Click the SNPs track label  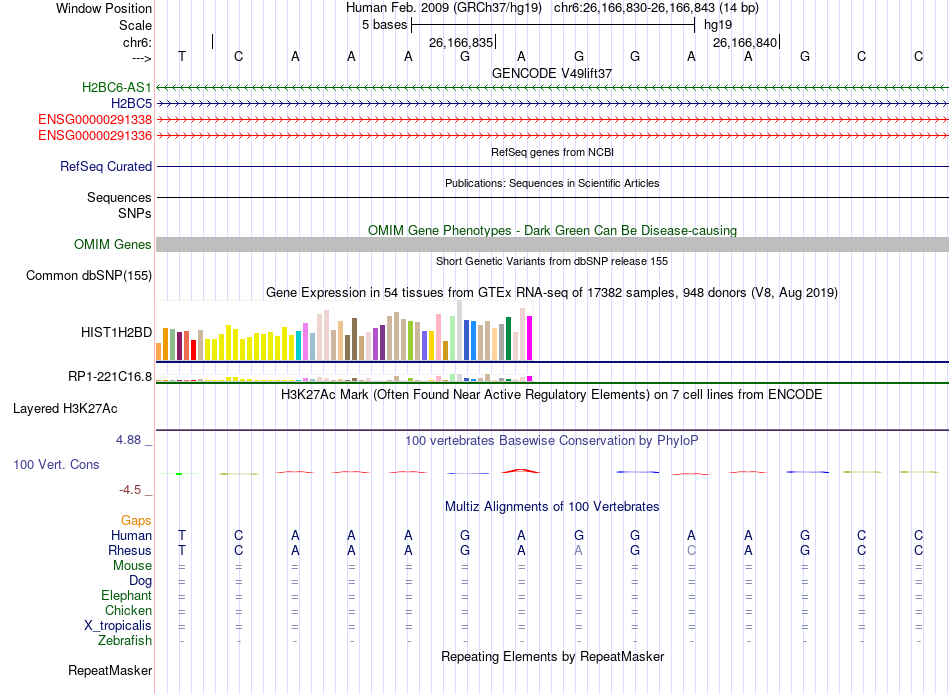pos(135,213)
